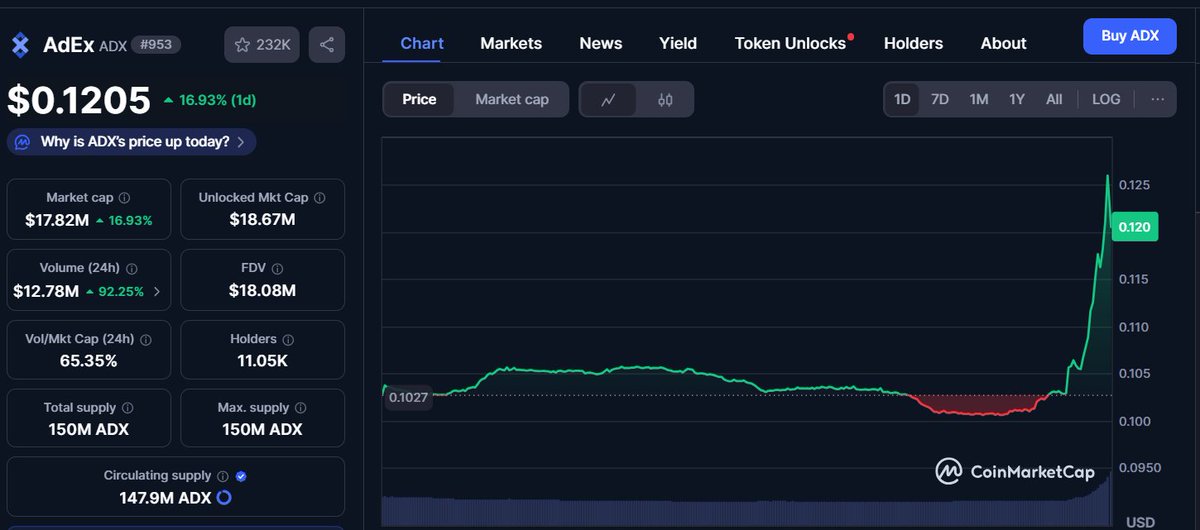Open the chart more-options ellipsis

[1157, 99]
